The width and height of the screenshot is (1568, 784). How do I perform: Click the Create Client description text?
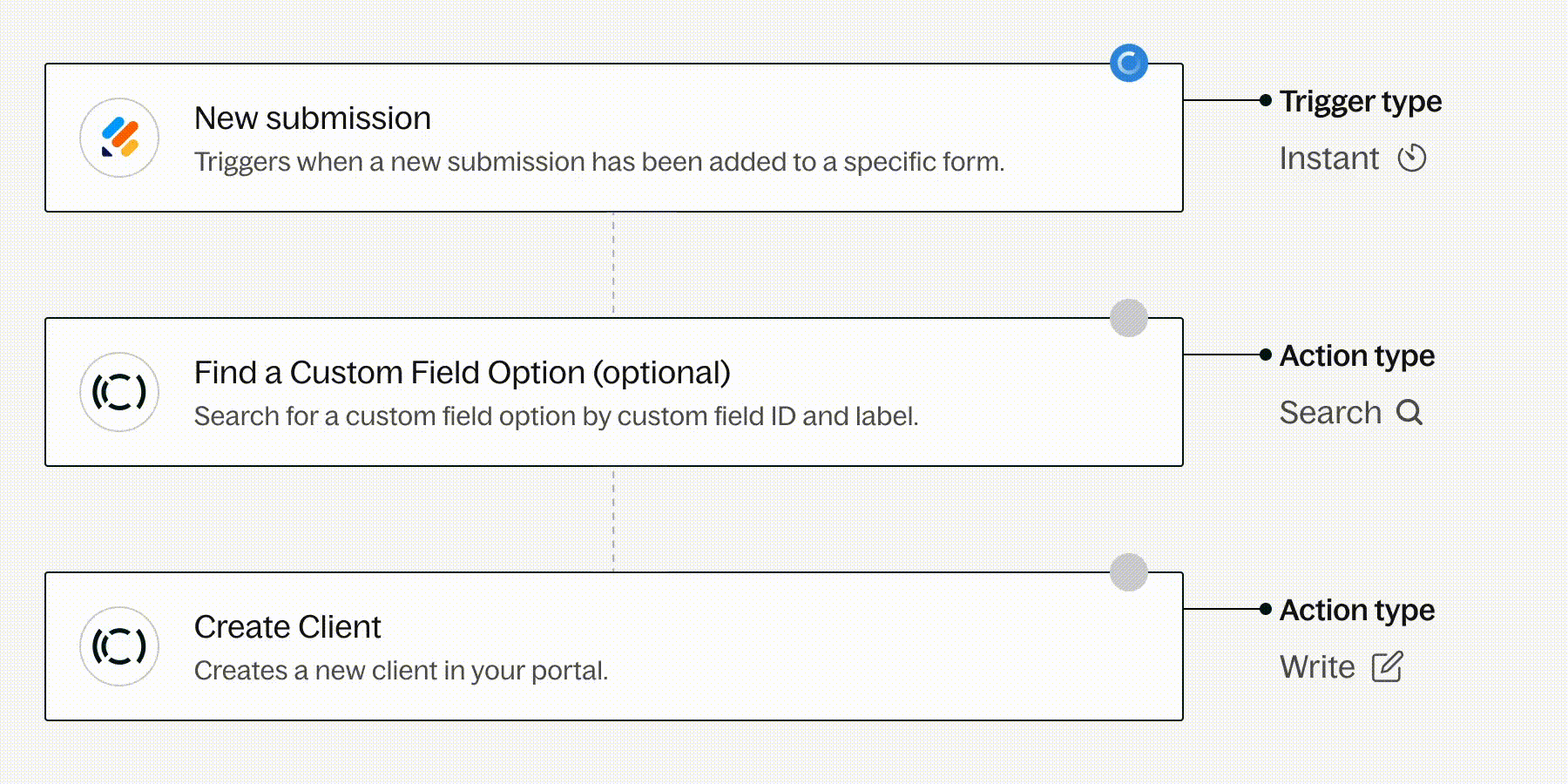[x=401, y=671]
